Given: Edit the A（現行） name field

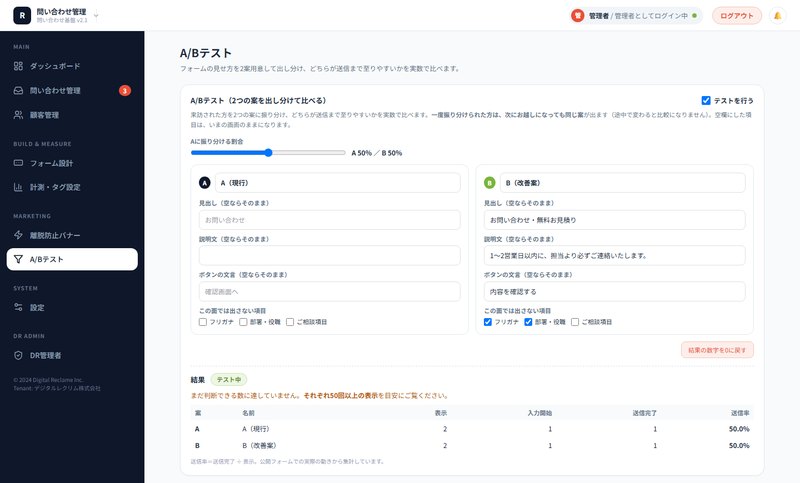Looking at the screenshot, I should [x=338, y=183].
